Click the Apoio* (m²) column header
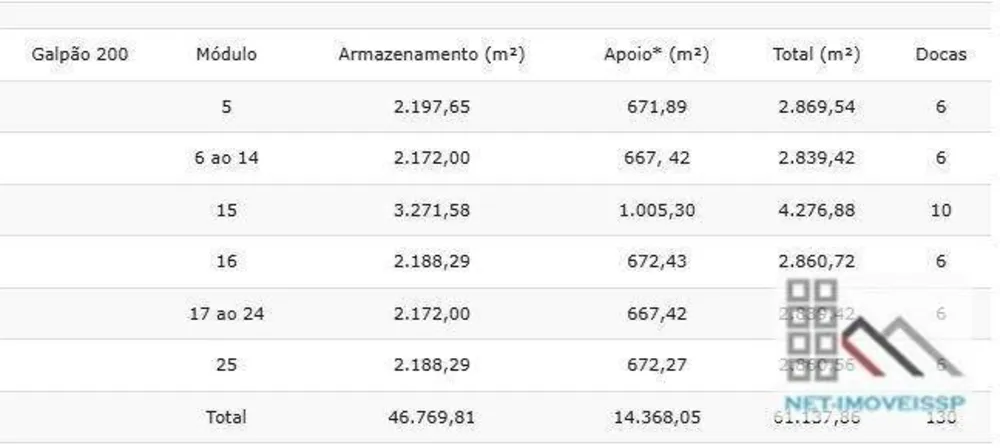The height and width of the screenshot is (448, 1000). click(657, 54)
